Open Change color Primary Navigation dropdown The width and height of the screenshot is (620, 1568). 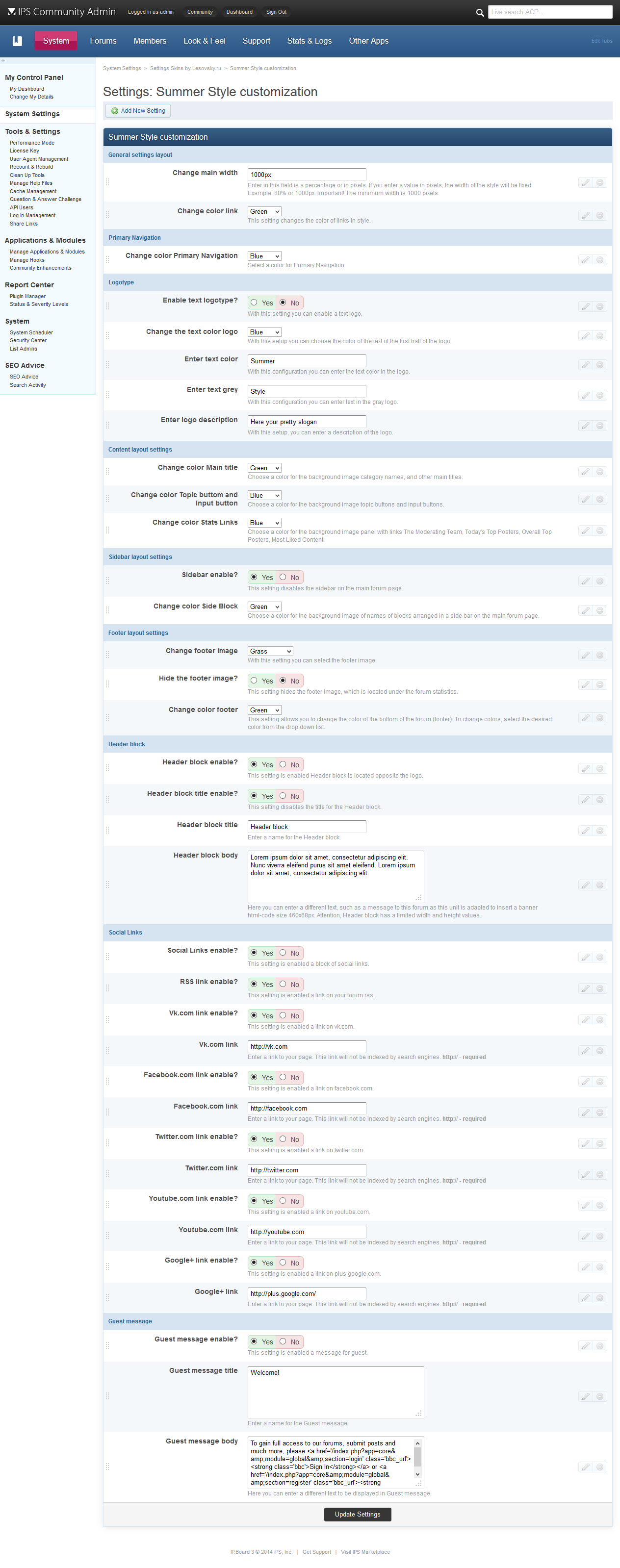tap(264, 256)
